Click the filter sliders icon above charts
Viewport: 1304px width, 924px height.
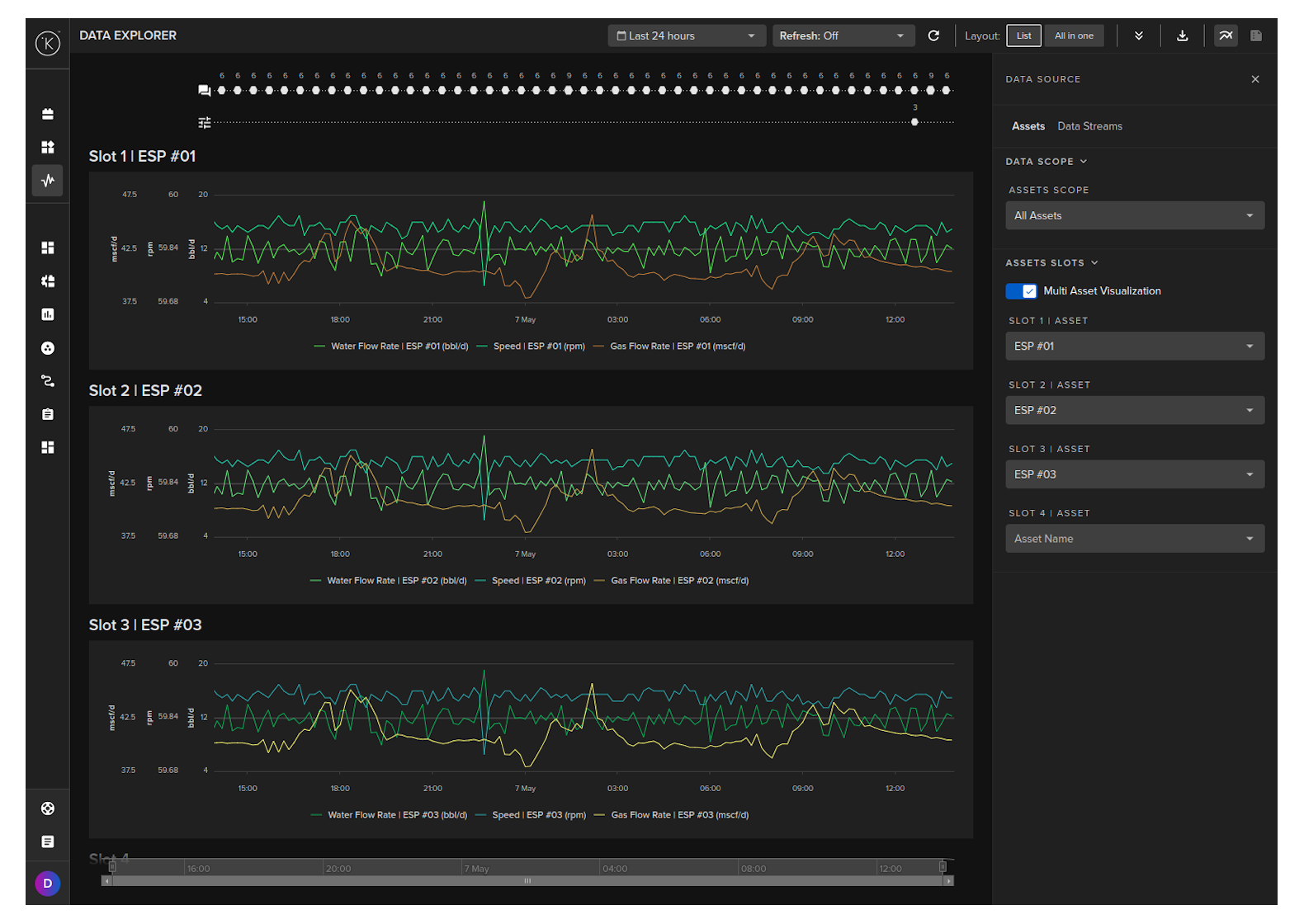coord(205,122)
